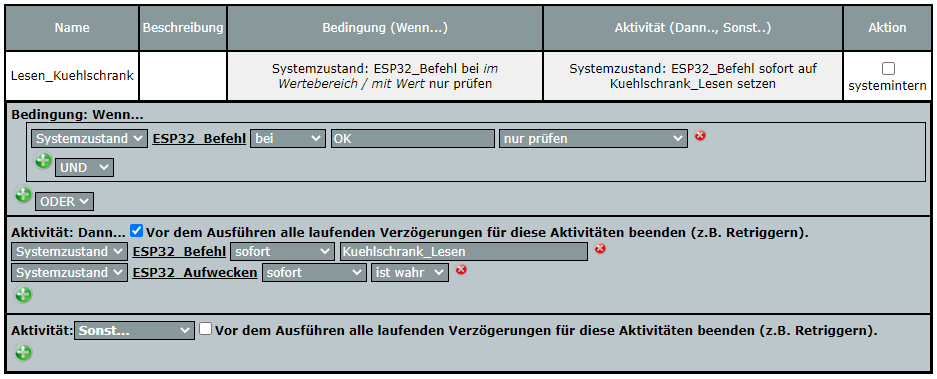Click ESP32_Befehl link in Dann activity

[179, 252]
